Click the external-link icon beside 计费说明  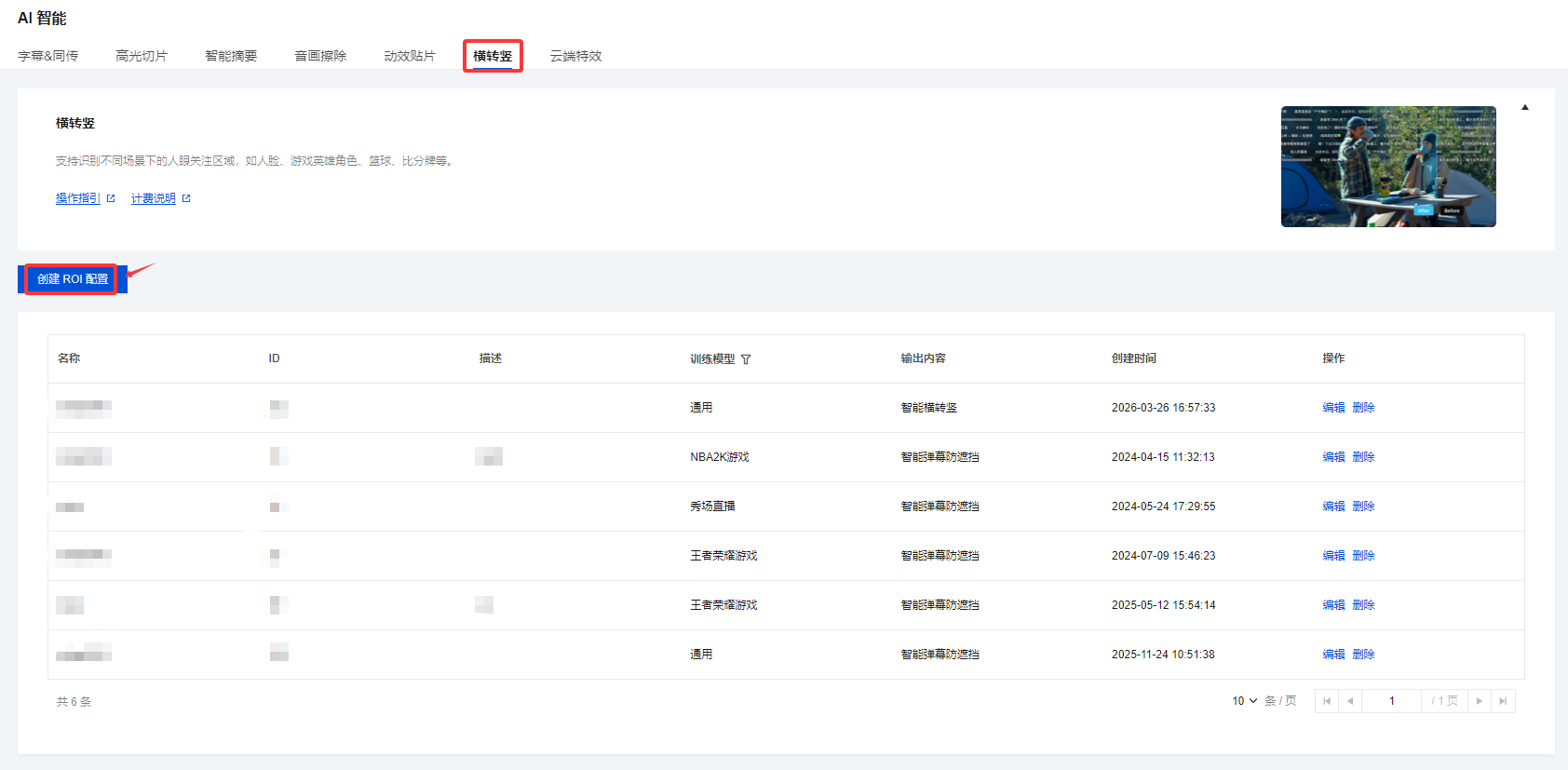coord(186,198)
